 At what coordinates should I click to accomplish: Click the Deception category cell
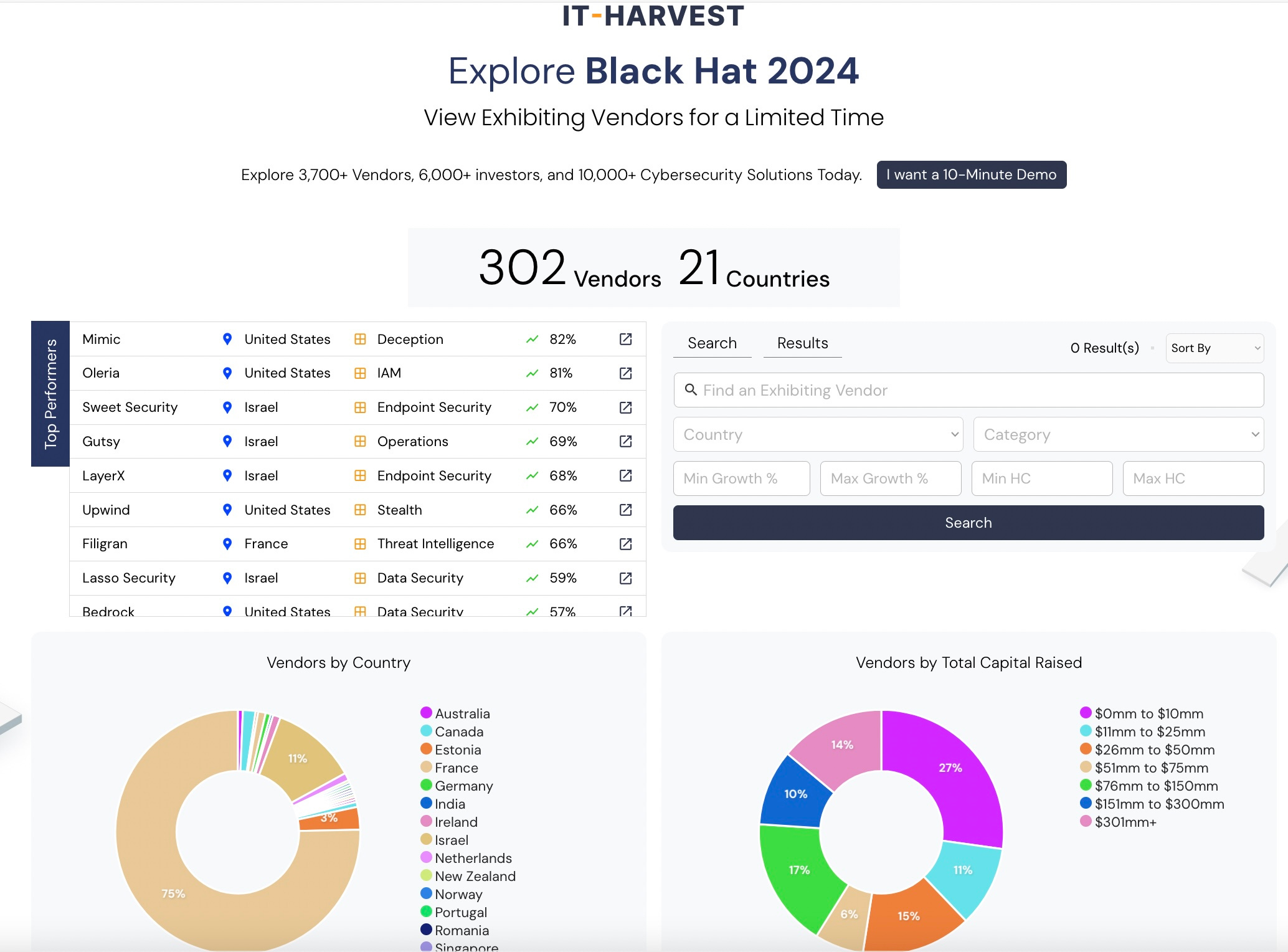click(410, 339)
